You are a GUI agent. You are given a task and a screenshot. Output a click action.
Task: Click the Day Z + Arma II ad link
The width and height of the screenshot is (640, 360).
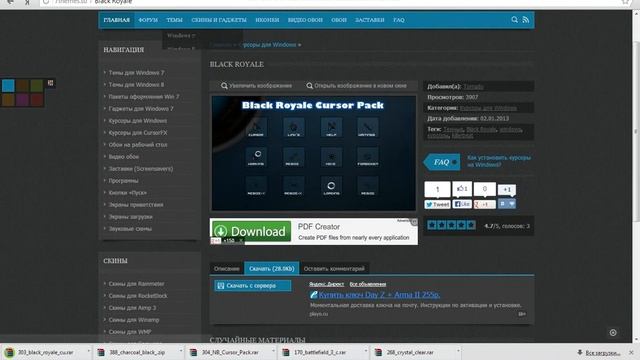[x=379, y=294]
